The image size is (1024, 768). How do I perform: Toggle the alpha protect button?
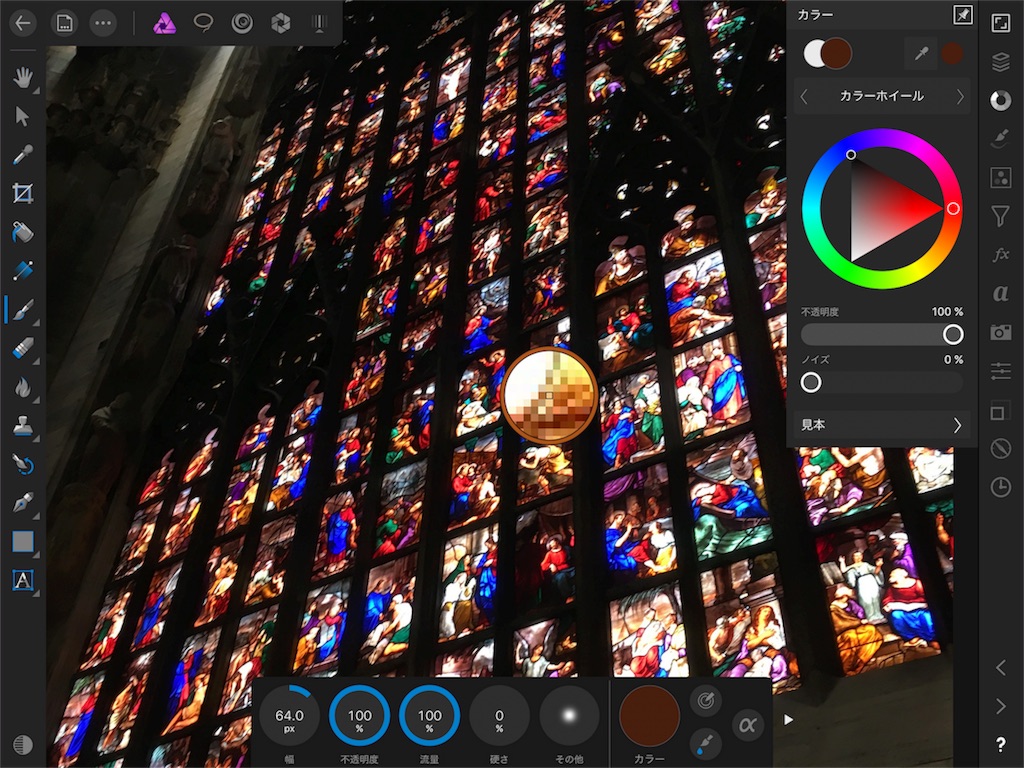(x=747, y=725)
